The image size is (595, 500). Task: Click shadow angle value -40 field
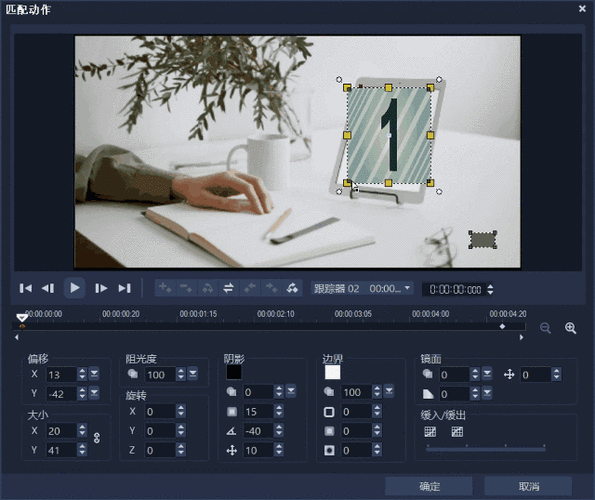click(x=258, y=431)
